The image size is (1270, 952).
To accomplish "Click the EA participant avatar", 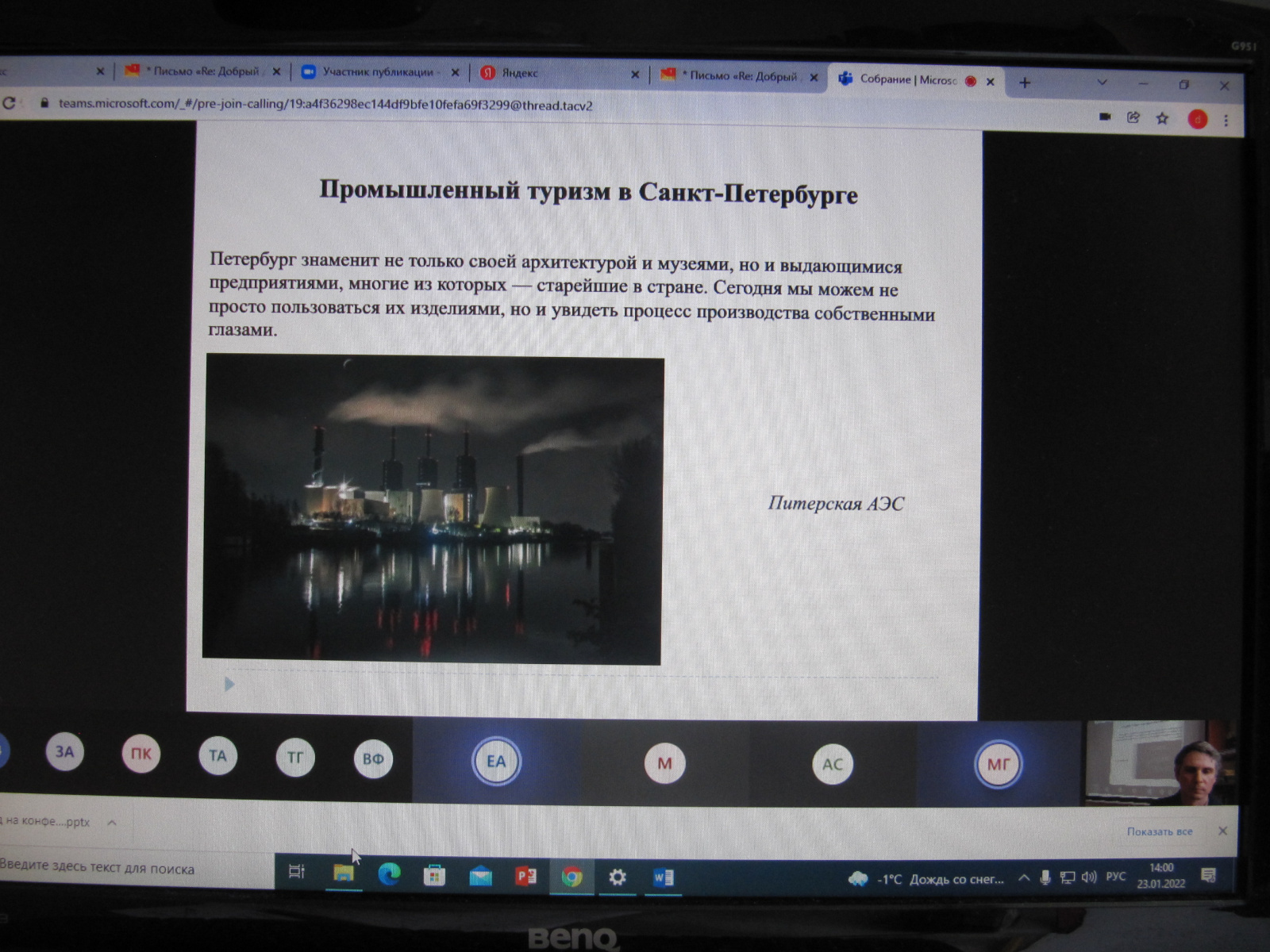I will click(x=496, y=762).
